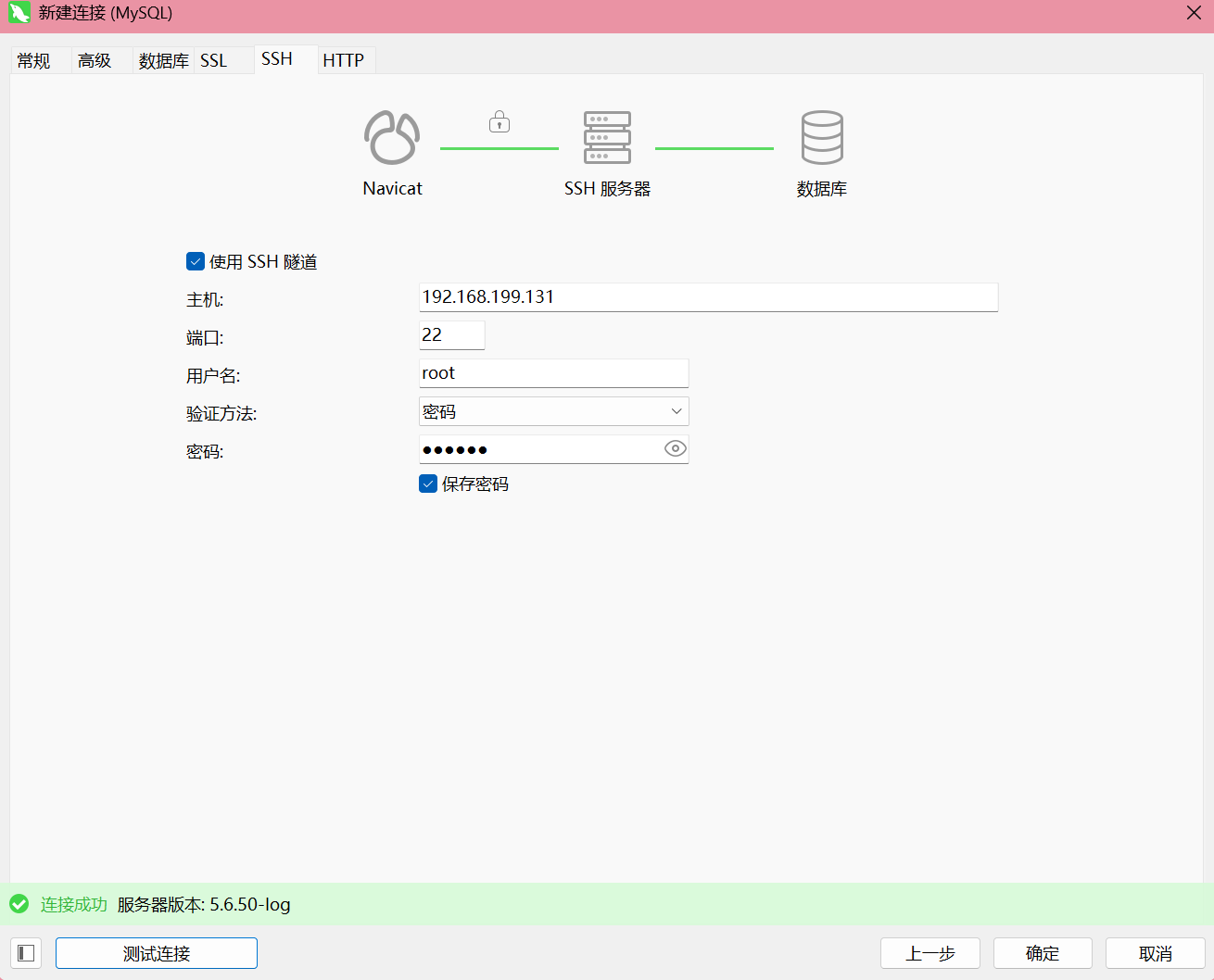The height and width of the screenshot is (980, 1214).
Task: Click the host field containing 192.168.199.131
Action: [709, 297]
